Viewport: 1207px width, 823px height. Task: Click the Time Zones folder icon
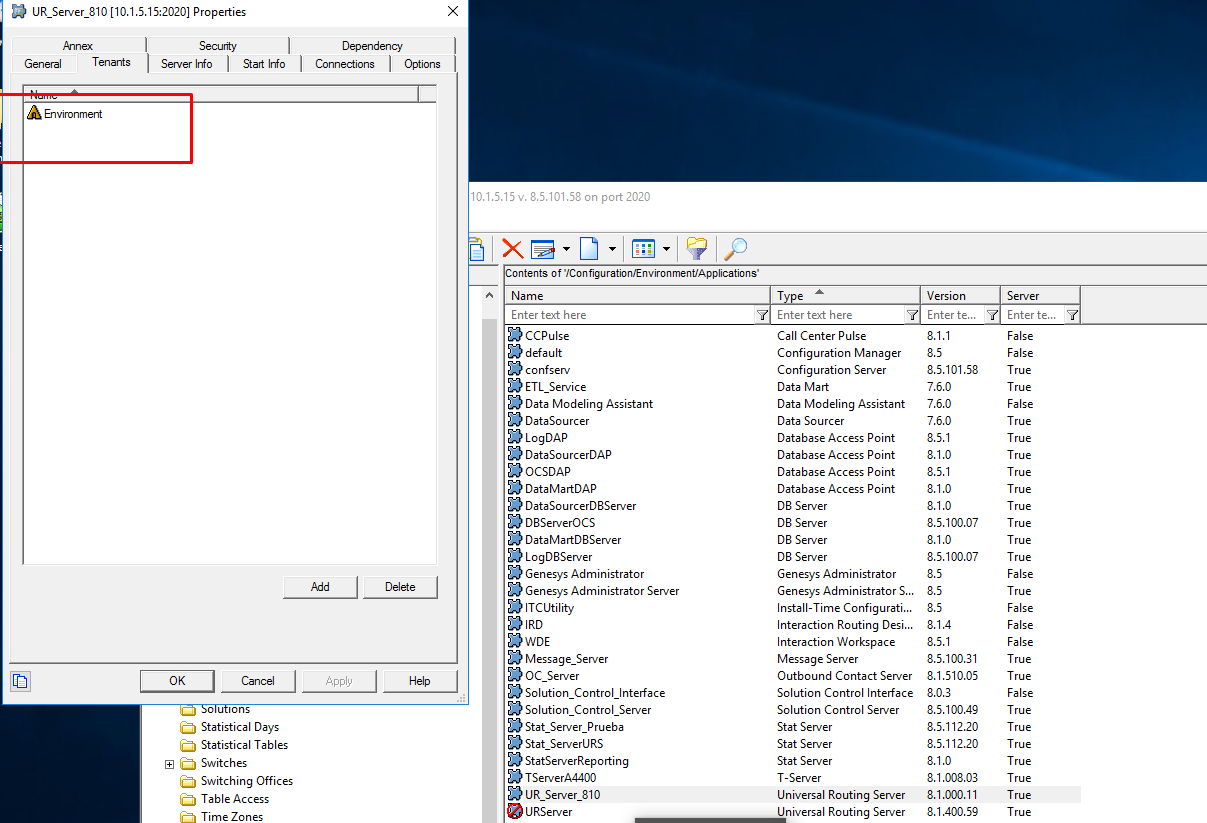188,817
